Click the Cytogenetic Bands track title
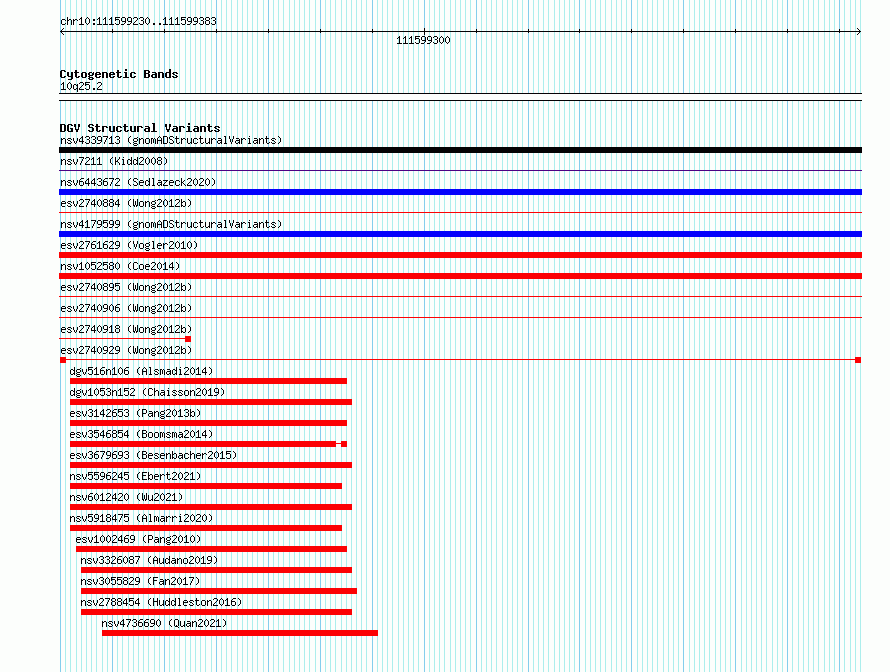The height and width of the screenshot is (672, 890). (119, 74)
